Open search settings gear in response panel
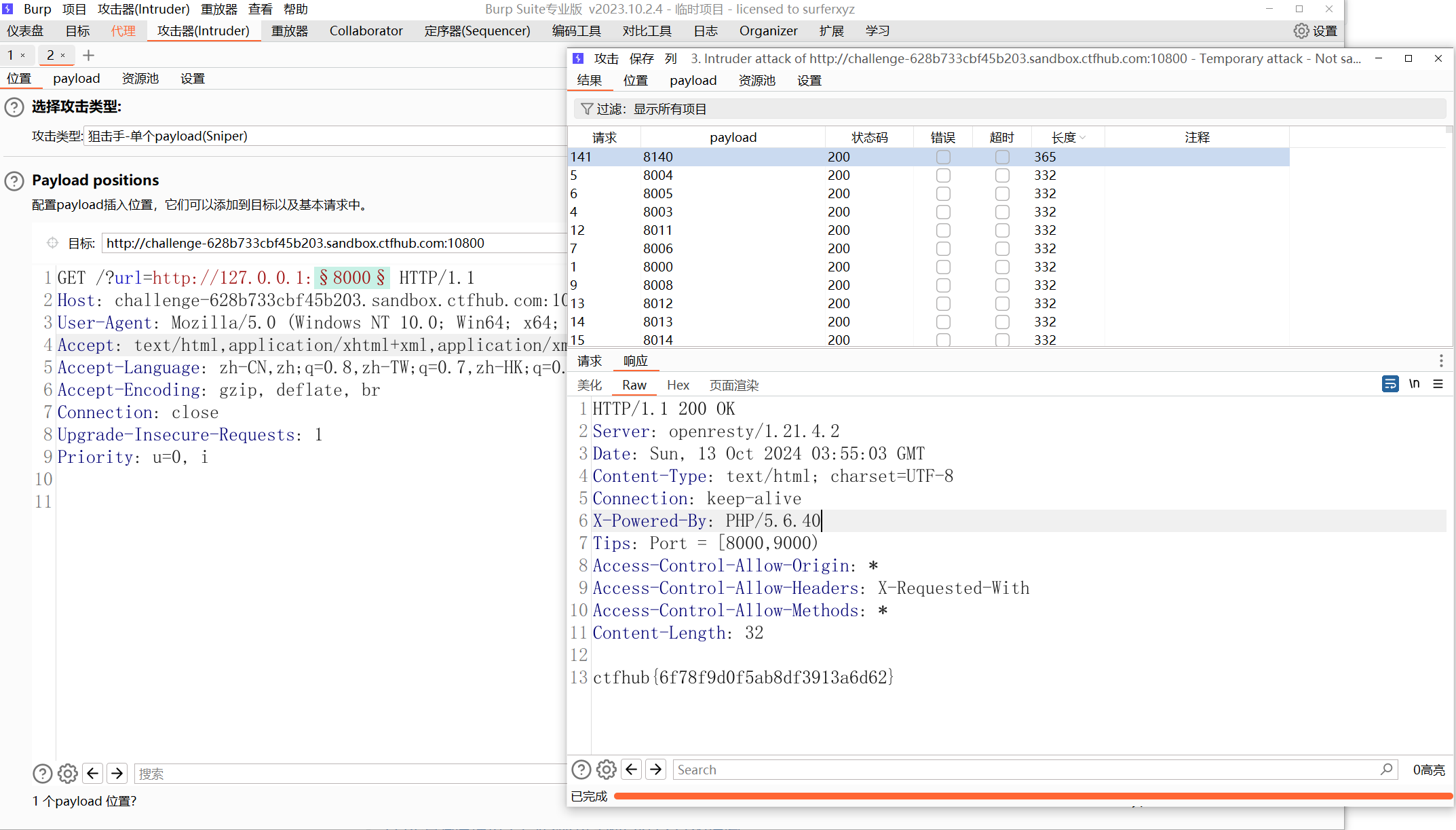1456x830 pixels. click(607, 770)
